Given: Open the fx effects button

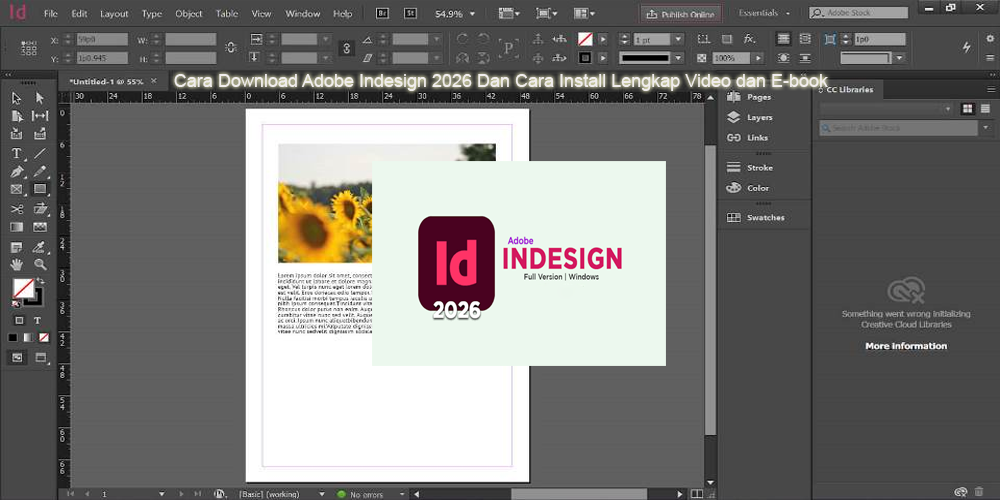Looking at the screenshot, I should [749, 39].
